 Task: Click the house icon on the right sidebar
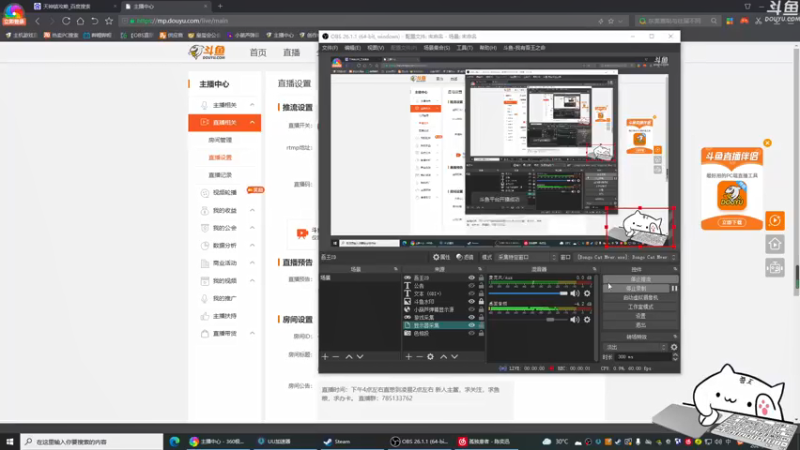[775, 244]
